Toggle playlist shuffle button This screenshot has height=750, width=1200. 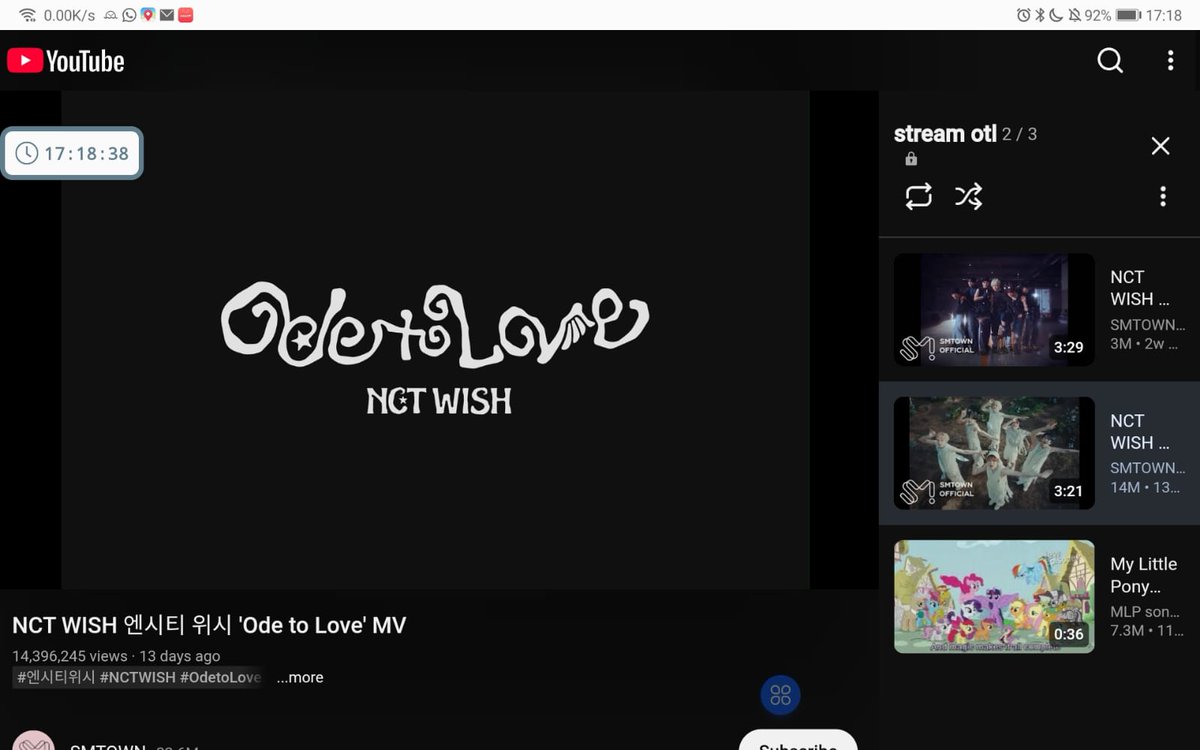(968, 196)
